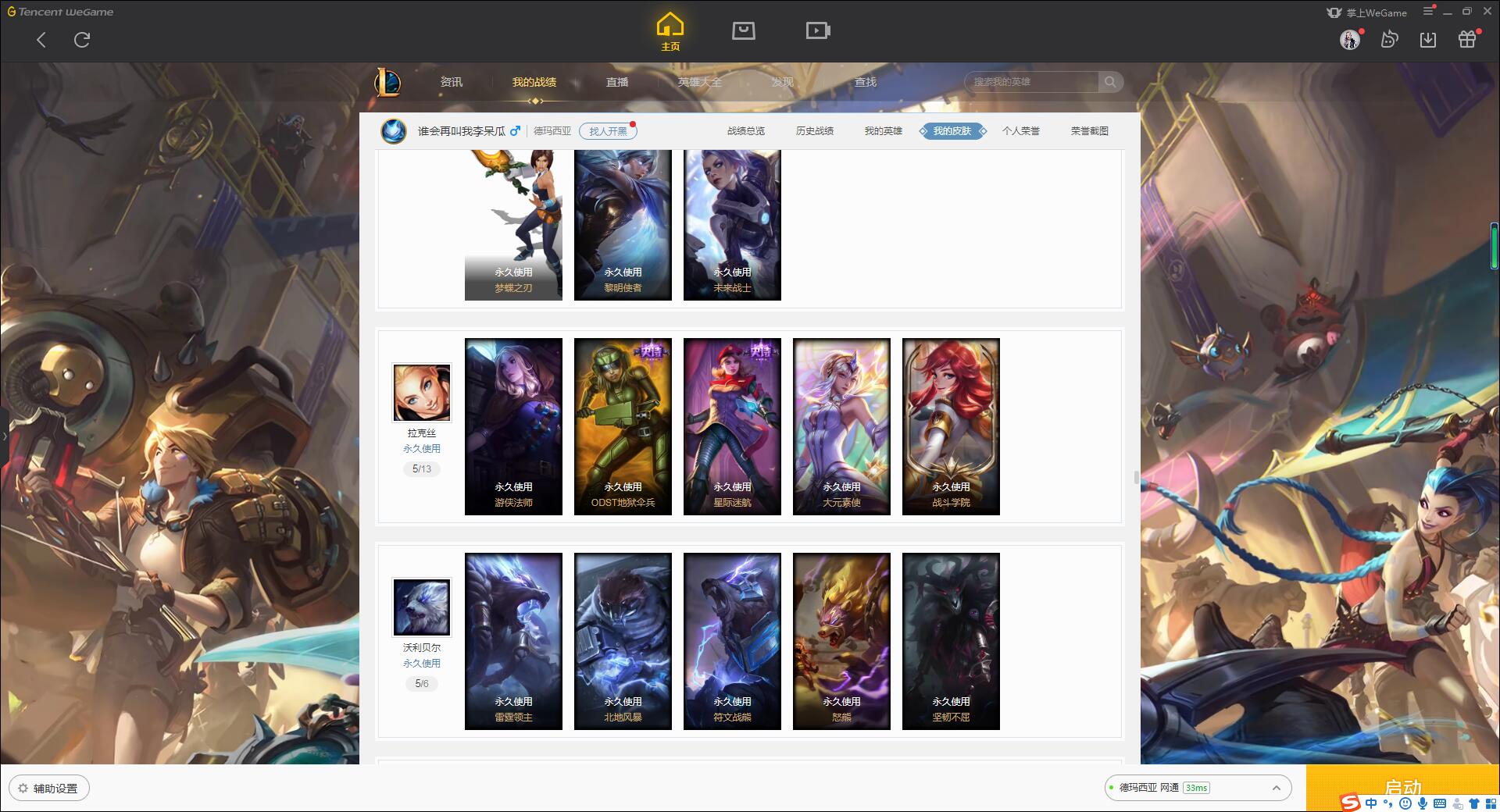This screenshot has width=1500, height=812.
Task: Open the Sogou skin shirt icon
Action: (x=1473, y=803)
